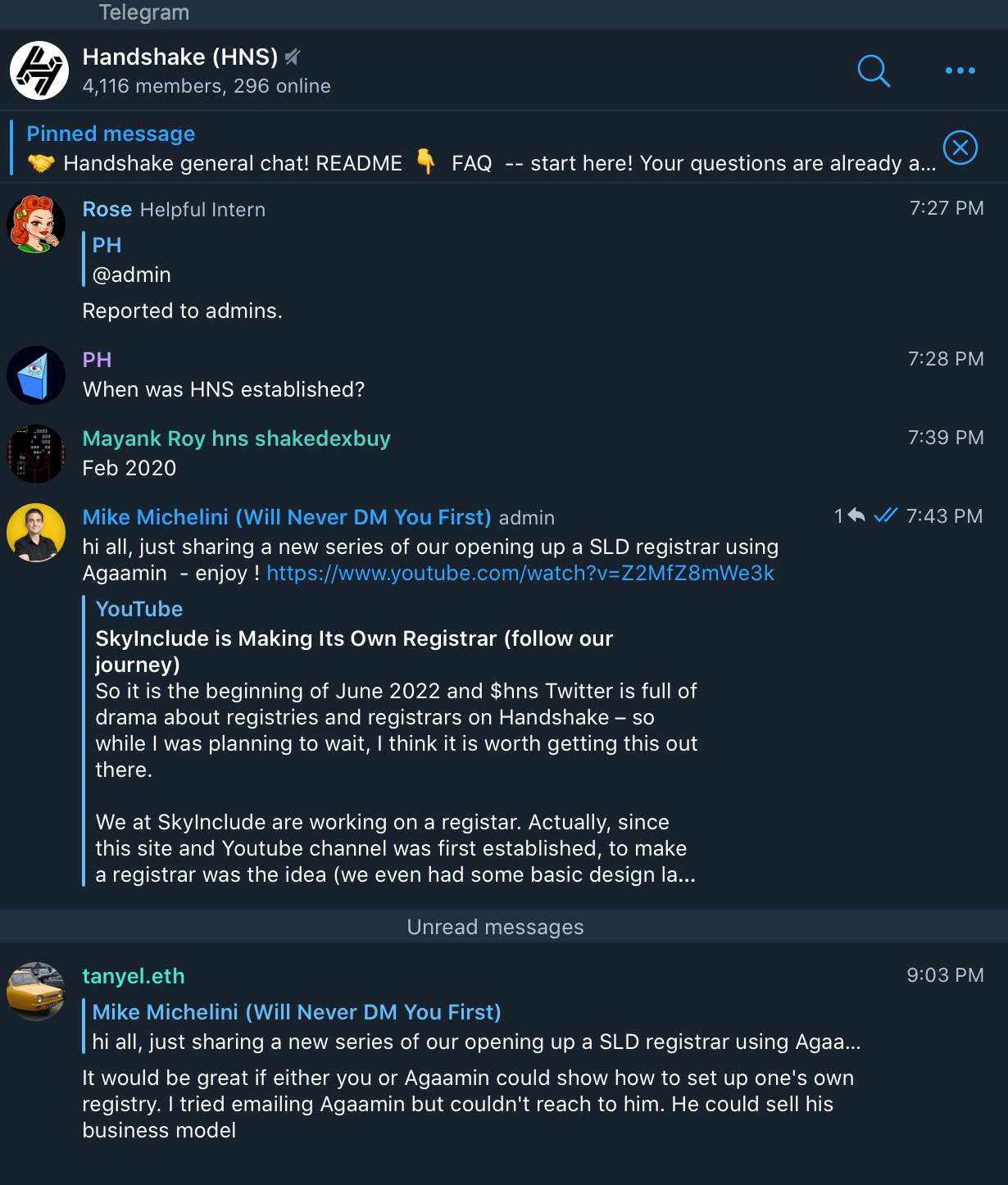Open Mike Michelini's profile photo
This screenshot has height=1185, width=1008.
[36, 533]
